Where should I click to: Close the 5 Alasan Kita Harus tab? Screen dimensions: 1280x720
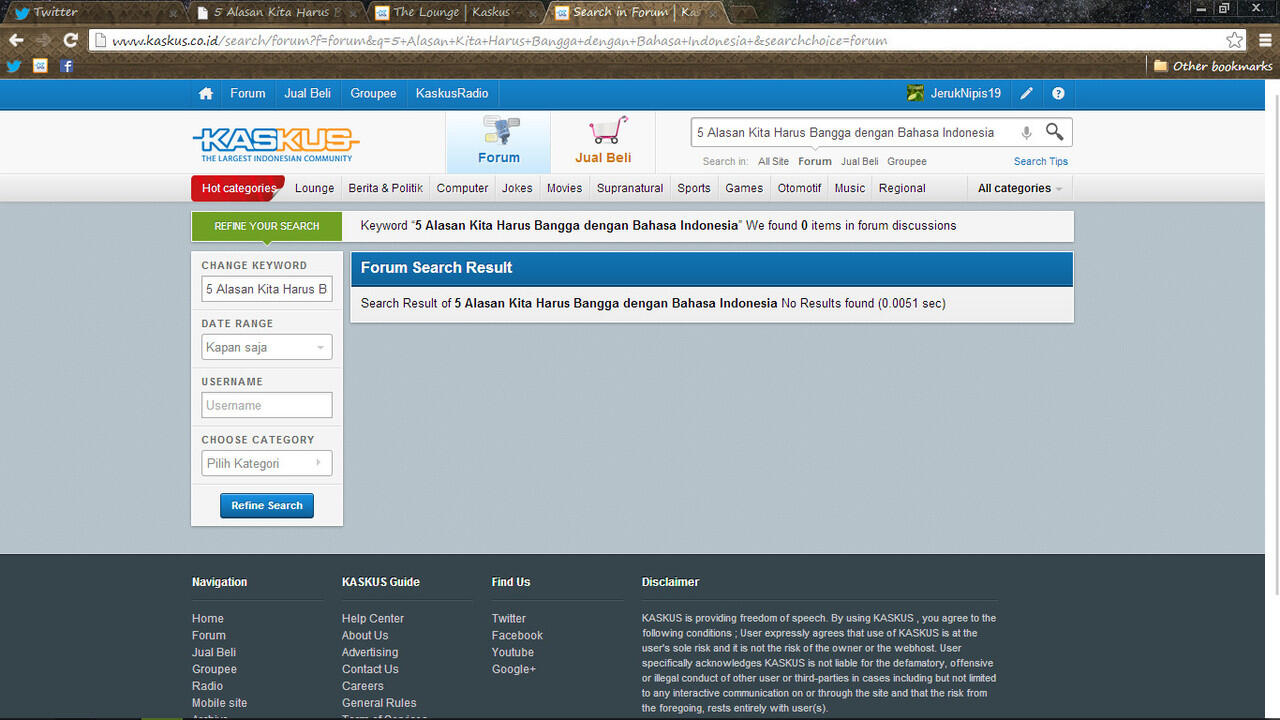point(353,13)
